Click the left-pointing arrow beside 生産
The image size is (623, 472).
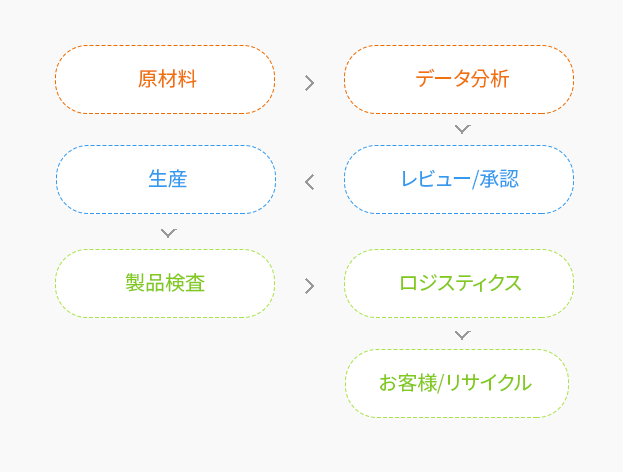[310, 182]
